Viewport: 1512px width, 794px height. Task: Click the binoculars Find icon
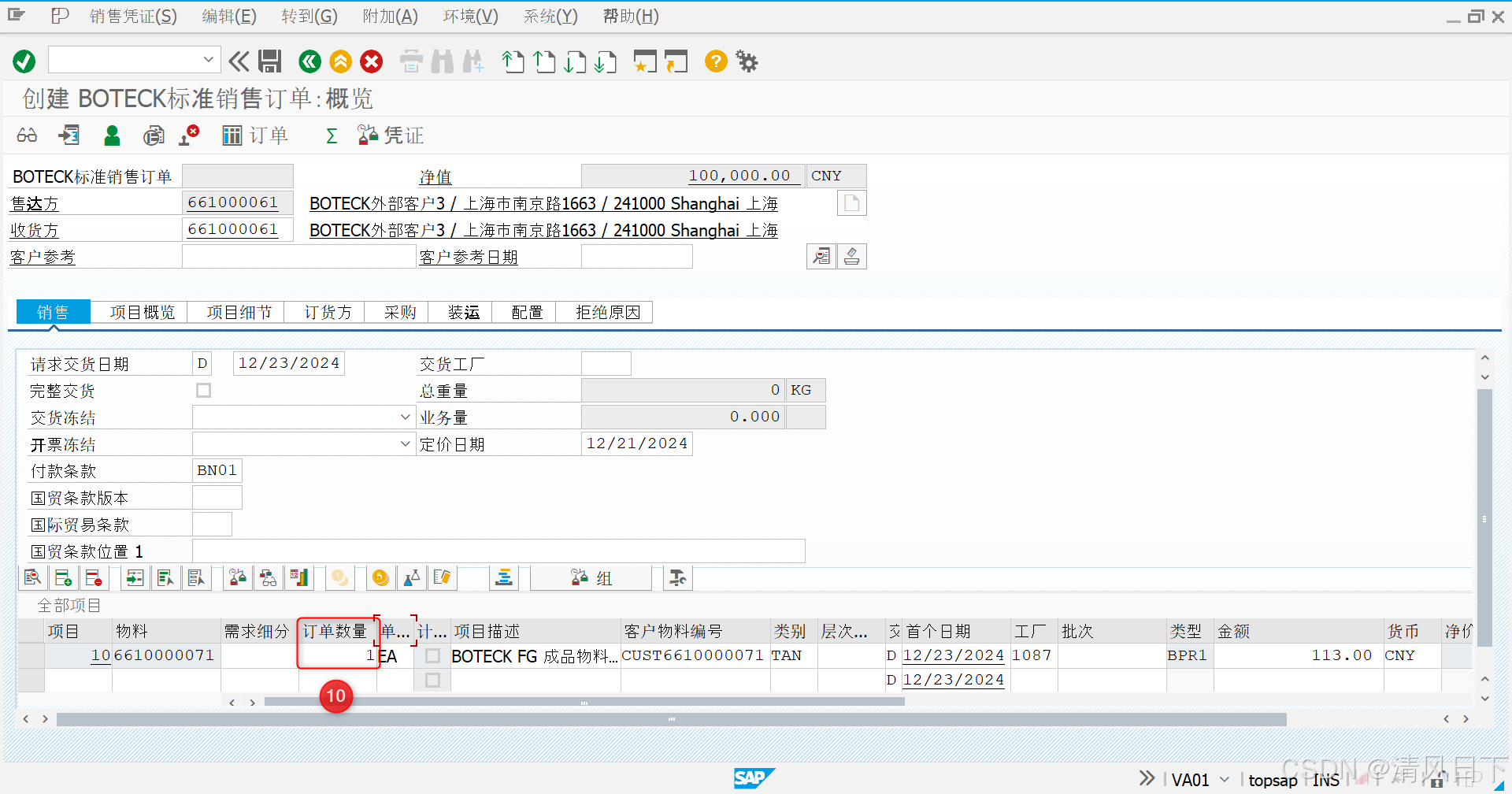[x=443, y=61]
